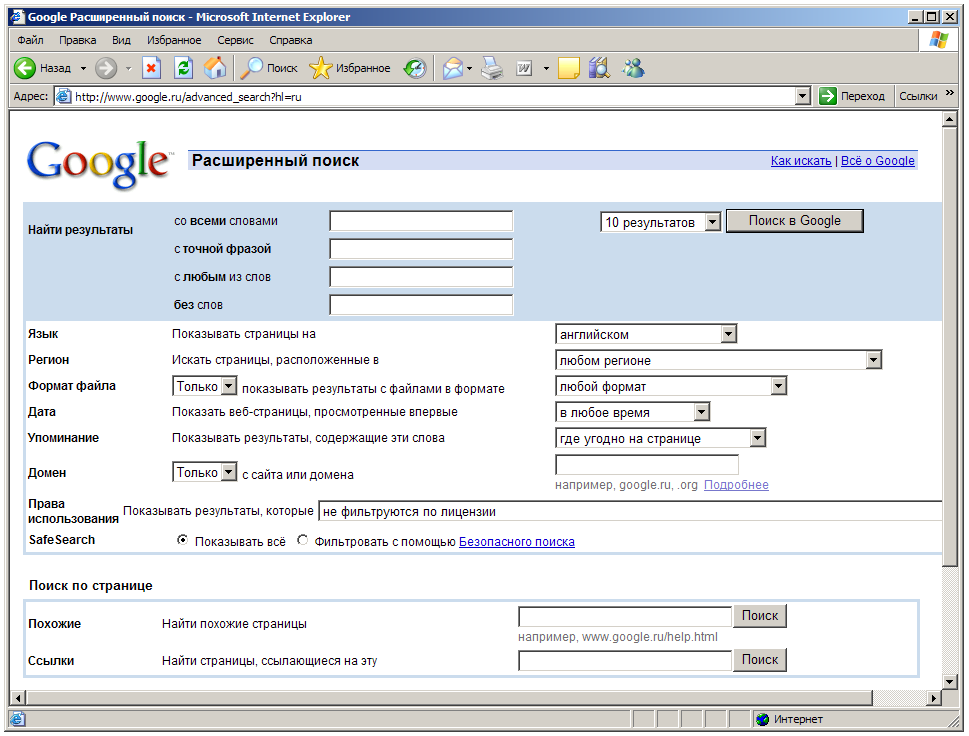969x736 pixels.
Task: Click green Переход go arrow button
Action: coord(827,96)
